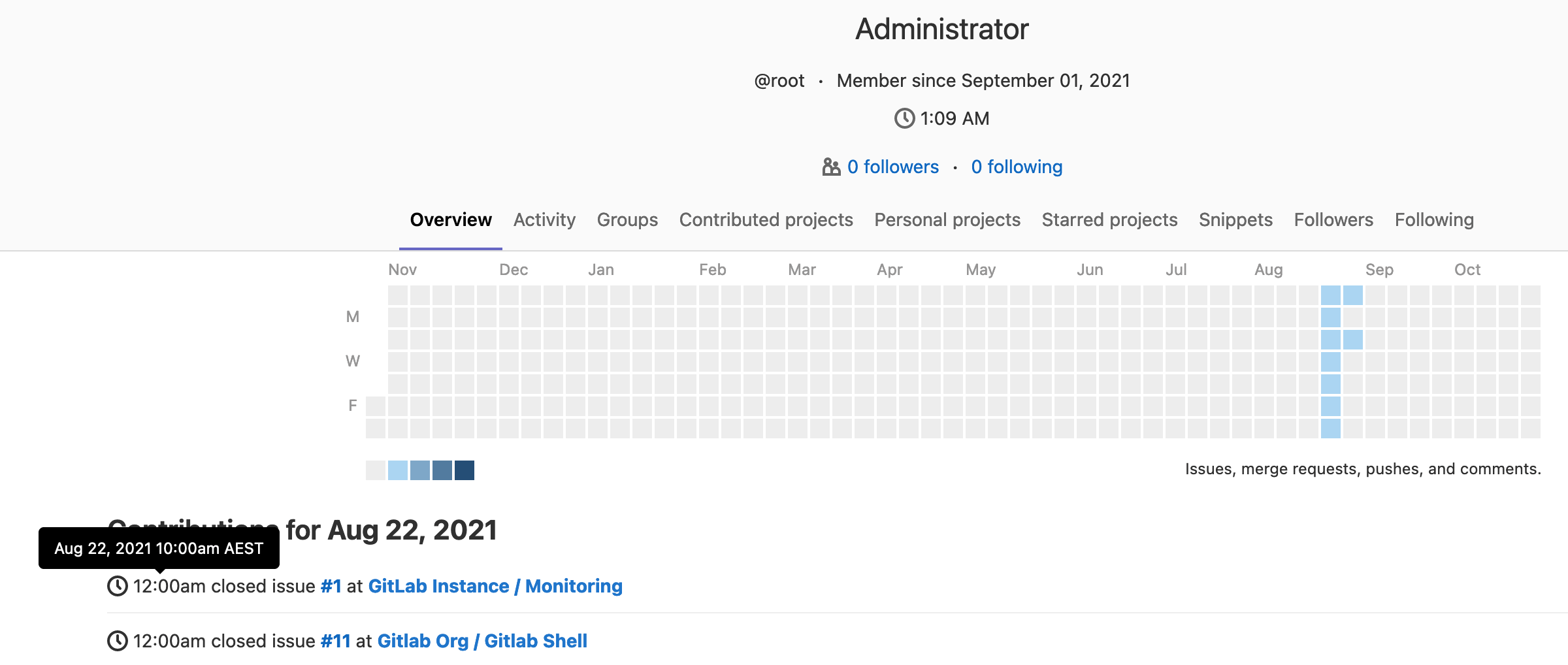Open the Groups tab

pyautogui.click(x=627, y=219)
